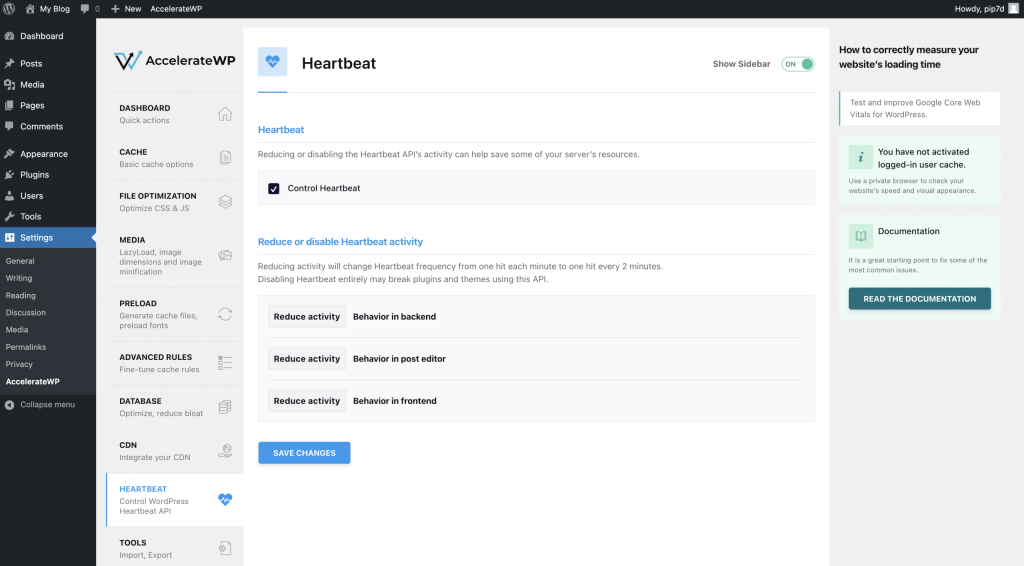Screen dimensions: 1024x566
Task: Open Privacy settings submenu
Action: [x=19, y=364]
